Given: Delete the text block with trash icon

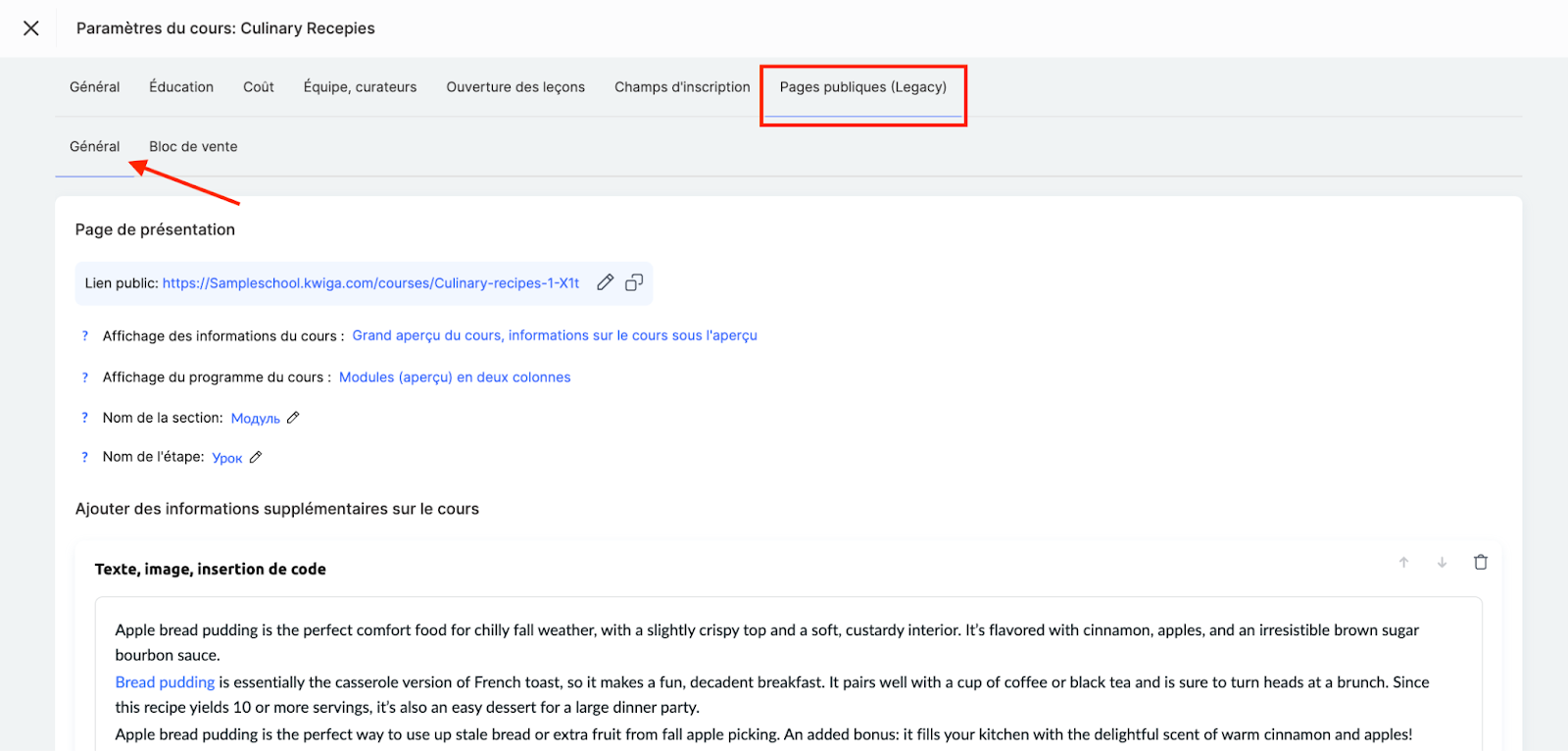Looking at the screenshot, I should click(x=1480, y=563).
